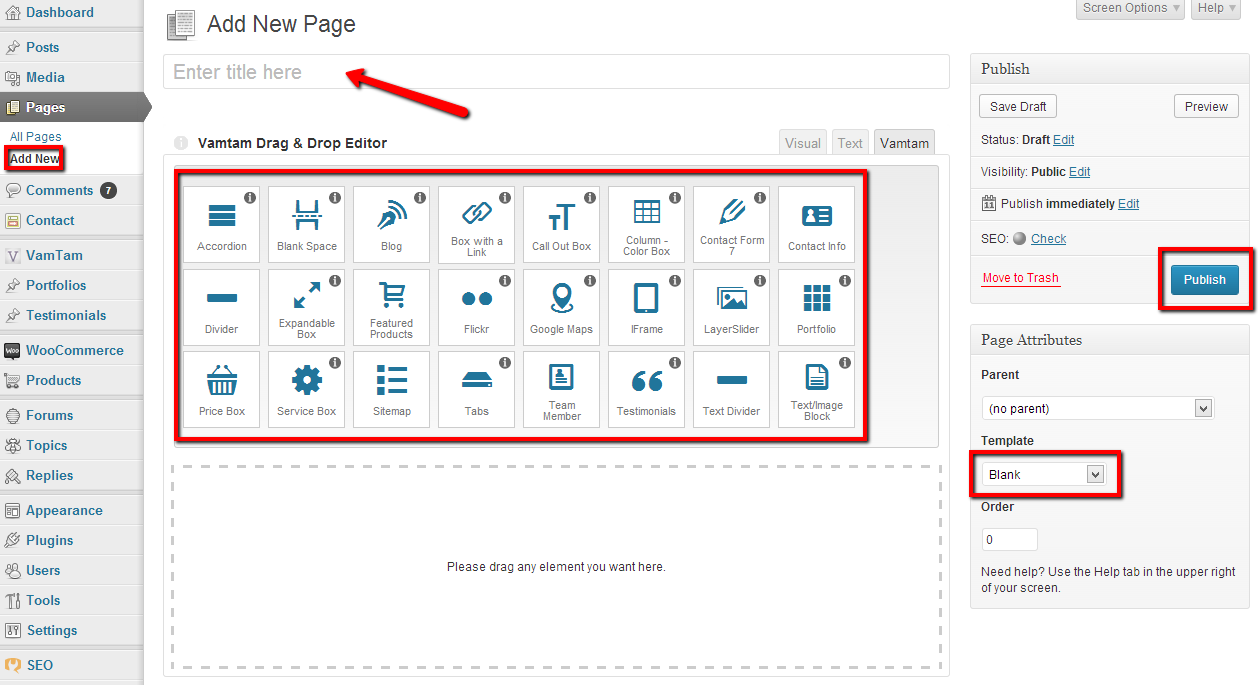Screen dimensions: 1258x685
Task: Open the Template dropdown set to Blank
Action: 1043,474
